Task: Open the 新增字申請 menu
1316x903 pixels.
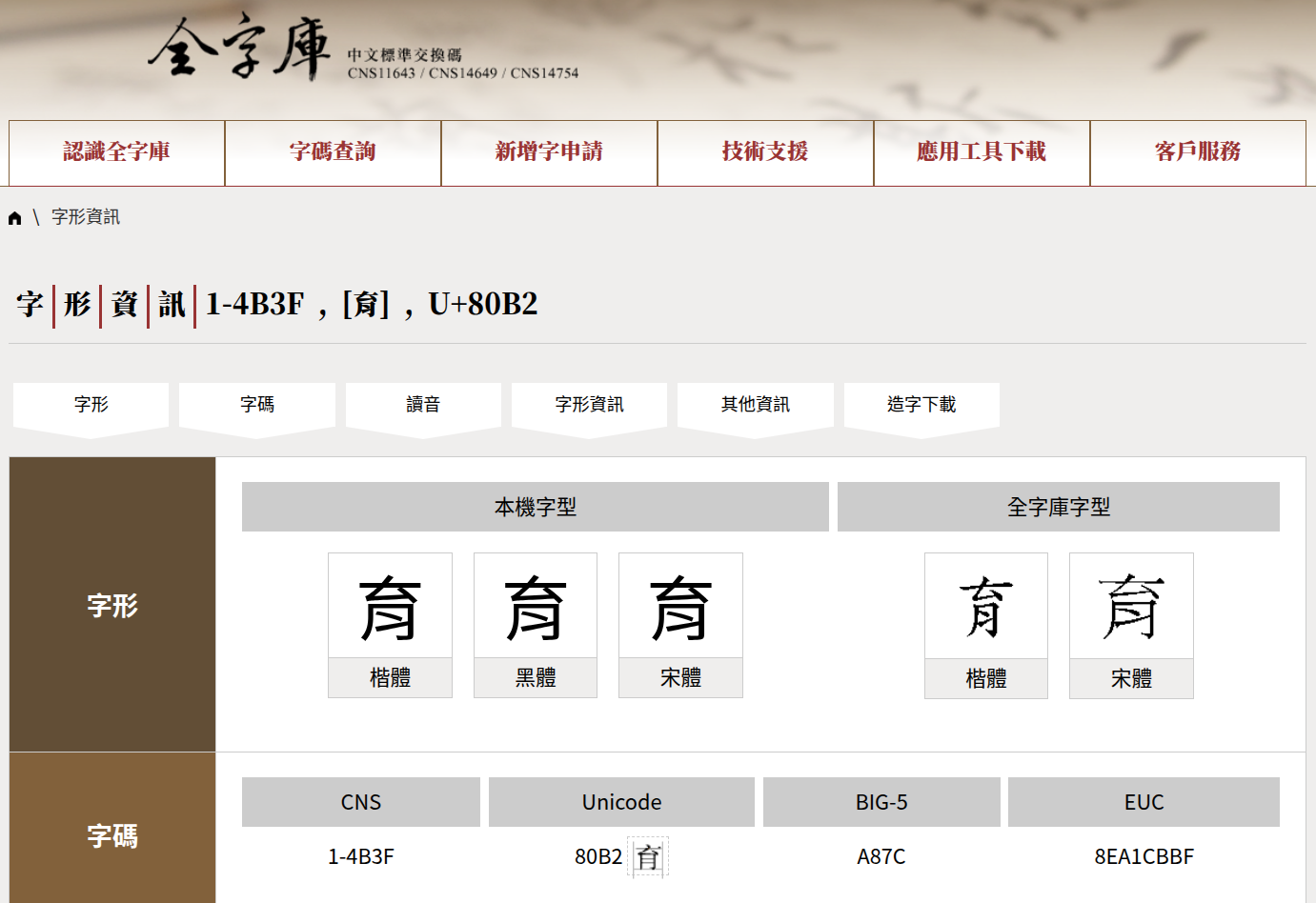Action: point(549,152)
